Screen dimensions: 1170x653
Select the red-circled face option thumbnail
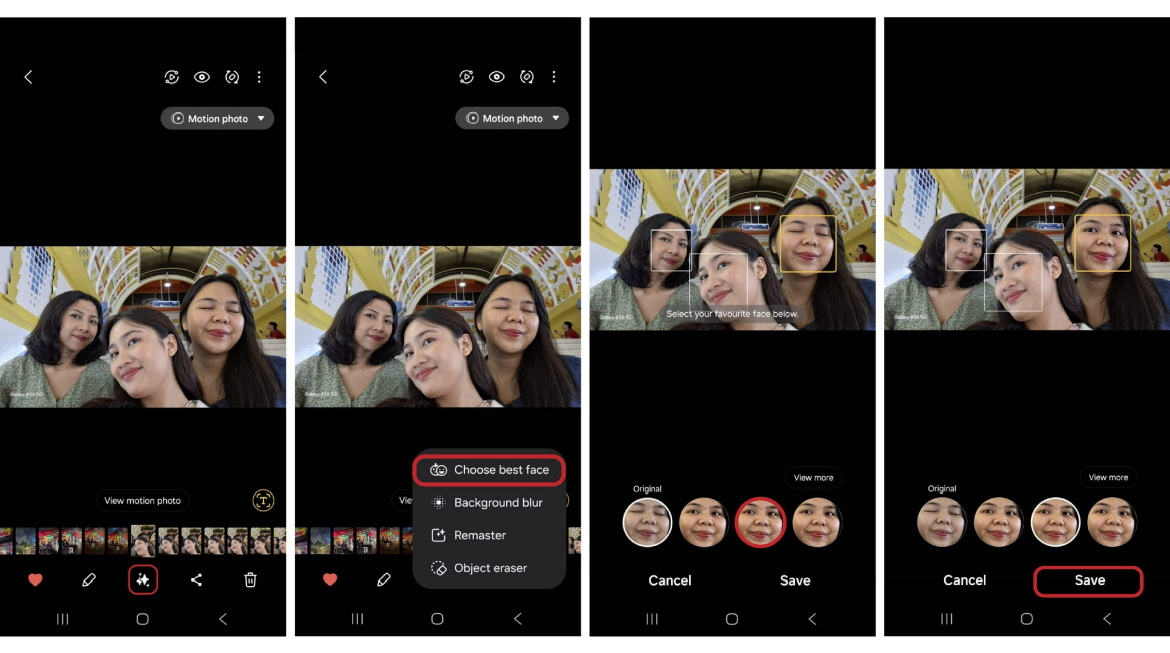tap(760, 522)
